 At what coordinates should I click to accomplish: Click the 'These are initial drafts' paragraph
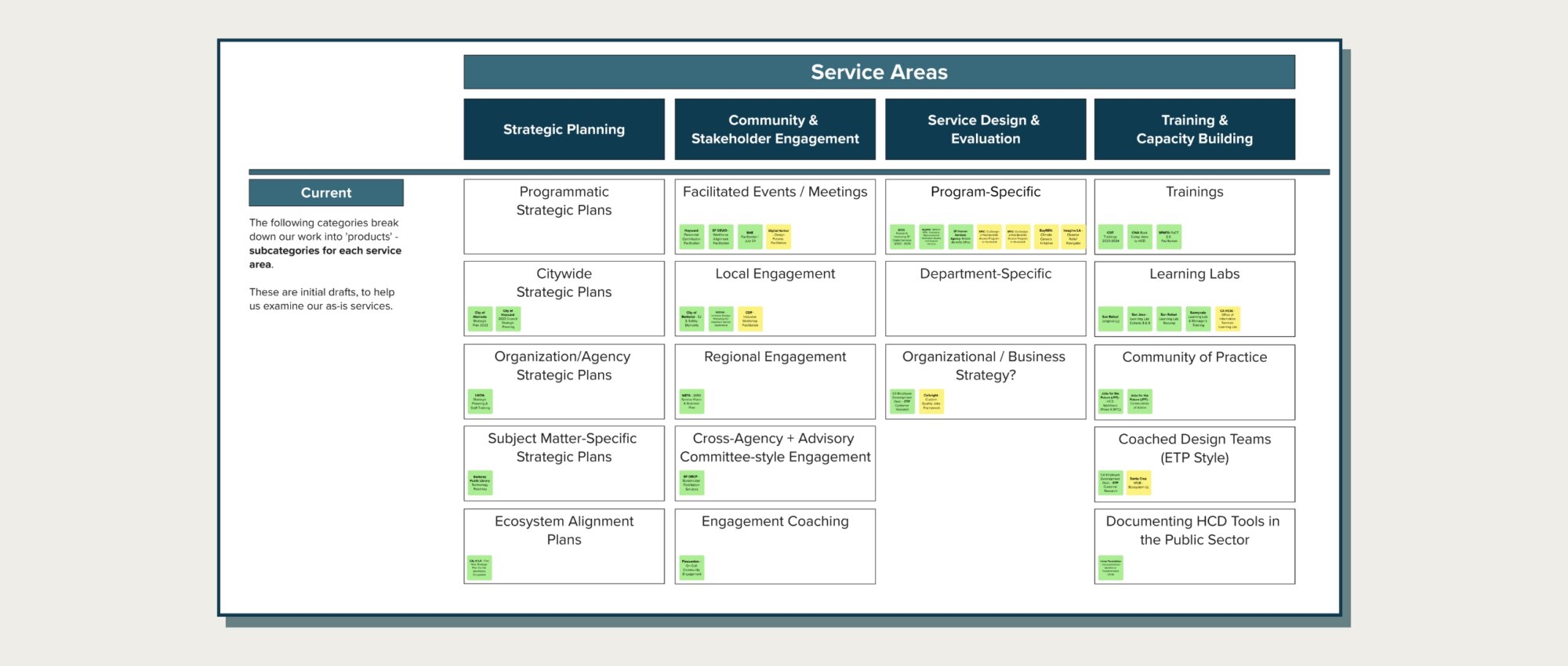pos(321,299)
